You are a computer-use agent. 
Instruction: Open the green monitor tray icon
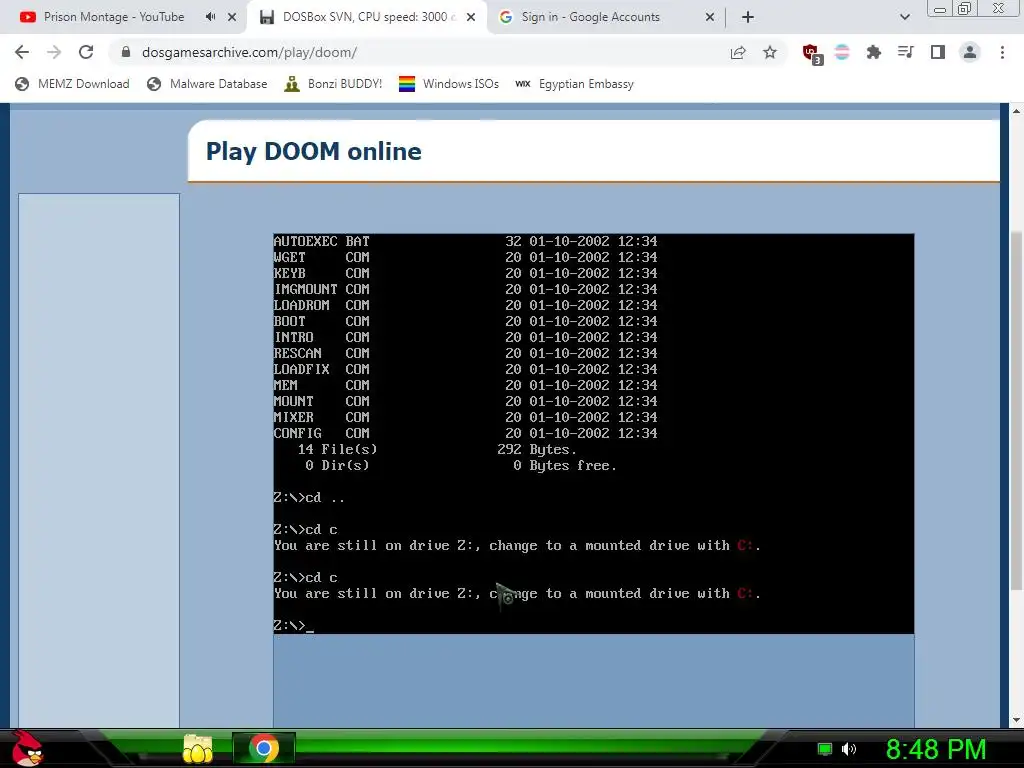tap(825, 749)
